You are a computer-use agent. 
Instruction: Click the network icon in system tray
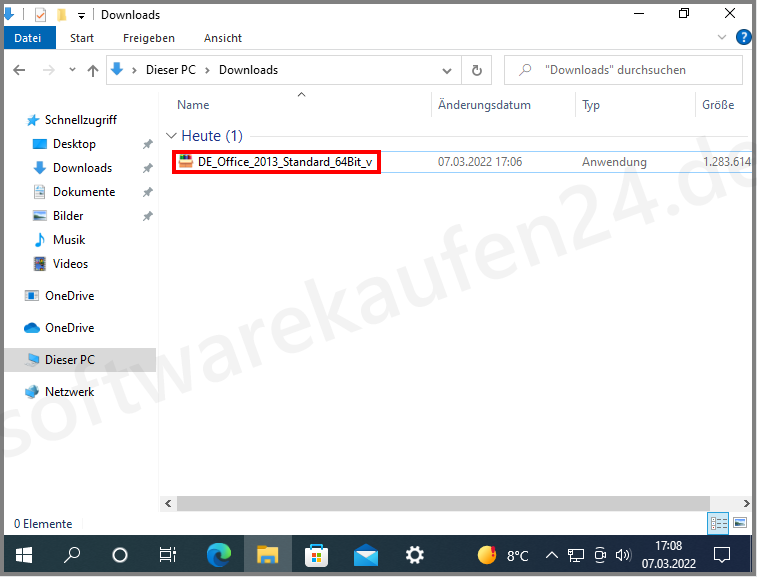click(x=575, y=556)
